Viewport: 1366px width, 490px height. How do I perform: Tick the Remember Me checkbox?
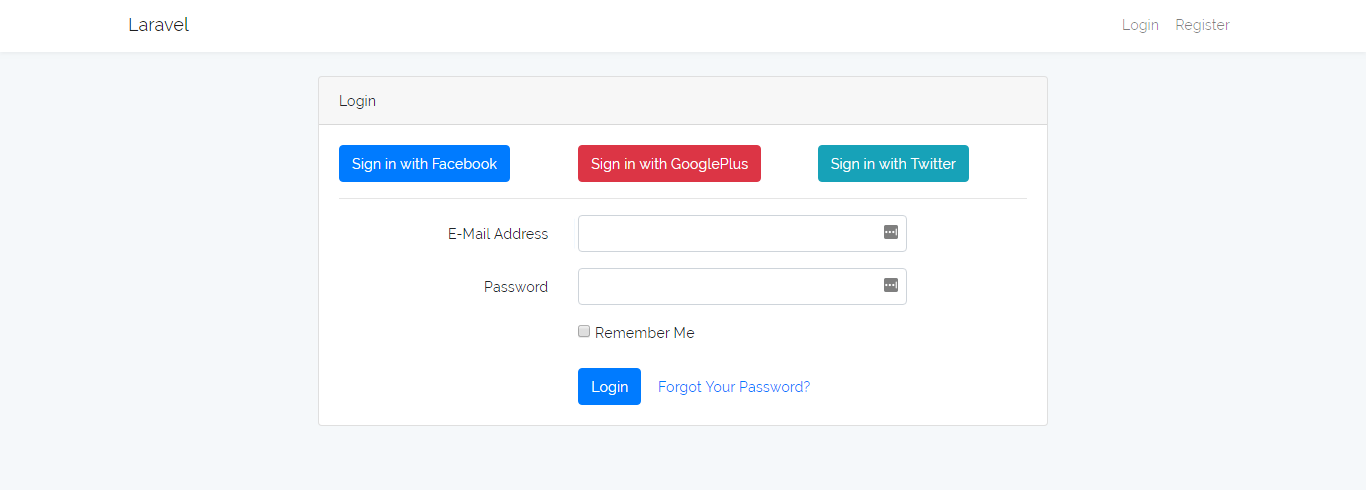pyautogui.click(x=584, y=331)
